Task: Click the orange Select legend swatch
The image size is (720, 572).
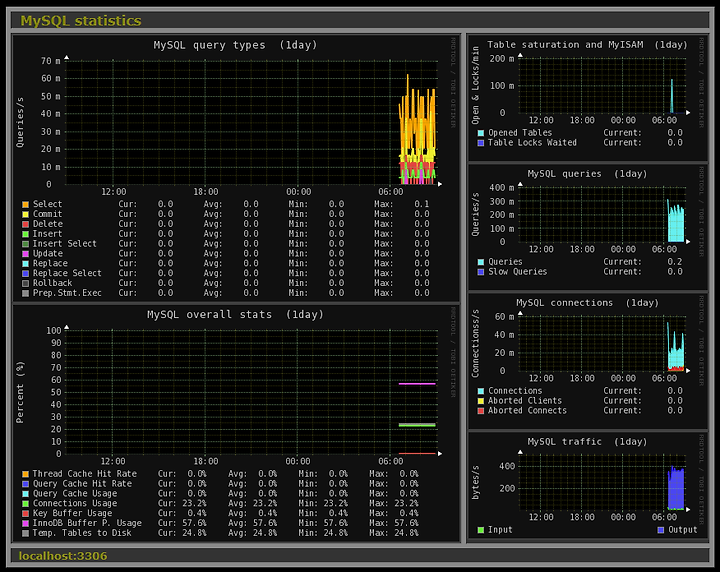Action: pos(25,204)
